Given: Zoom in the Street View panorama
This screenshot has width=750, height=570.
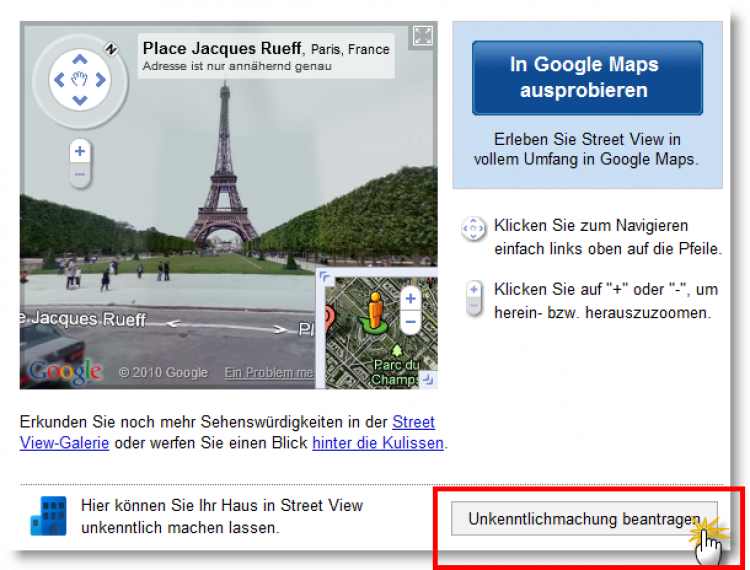Looking at the screenshot, I should coord(80,152).
